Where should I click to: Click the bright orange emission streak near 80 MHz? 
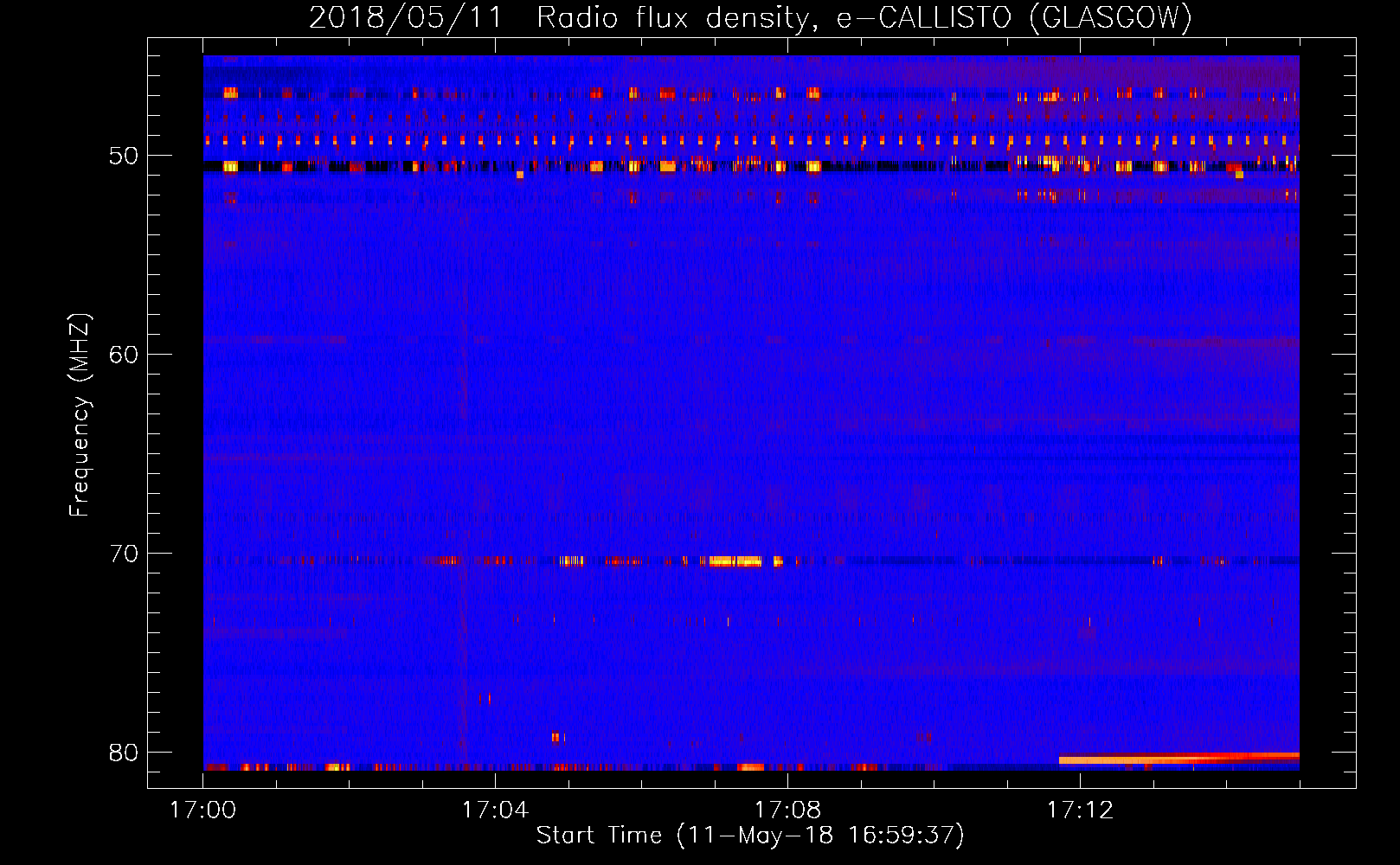[x=1178, y=759]
